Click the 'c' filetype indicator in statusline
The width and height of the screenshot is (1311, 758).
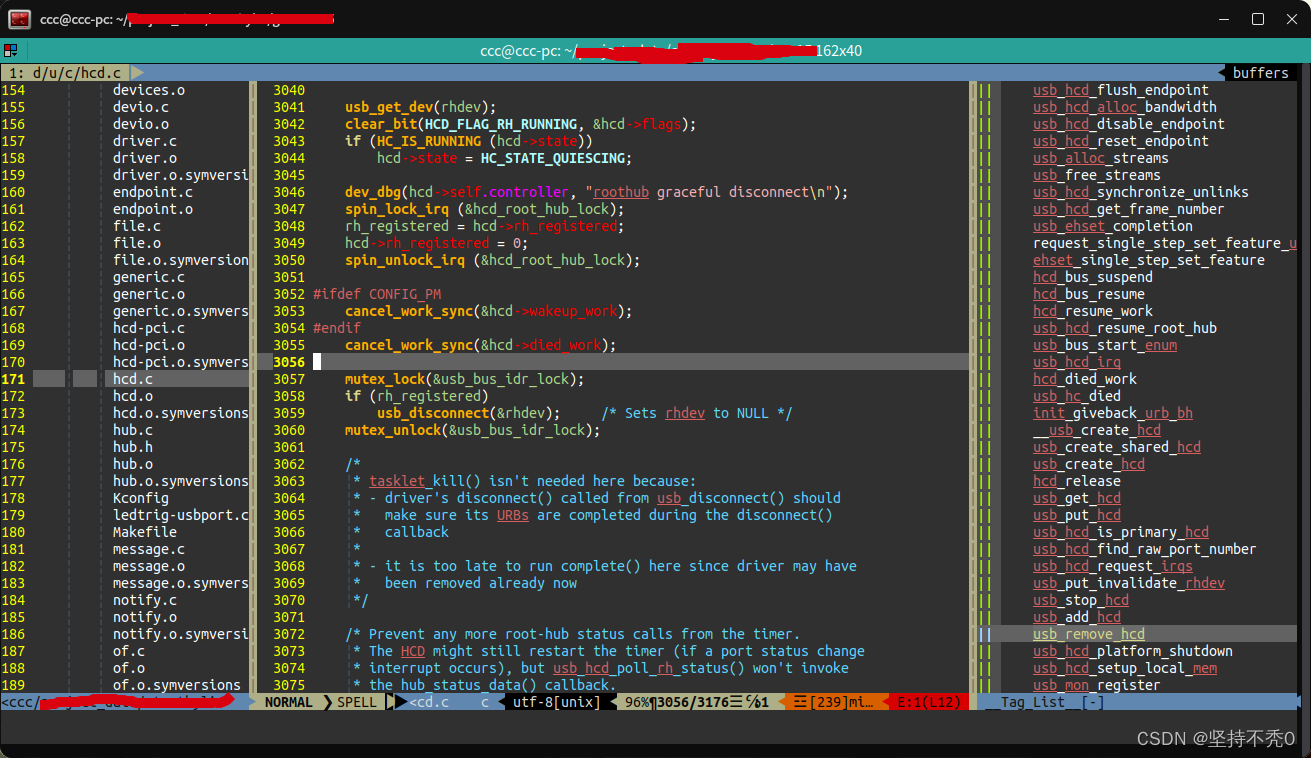(x=484, y=701)
